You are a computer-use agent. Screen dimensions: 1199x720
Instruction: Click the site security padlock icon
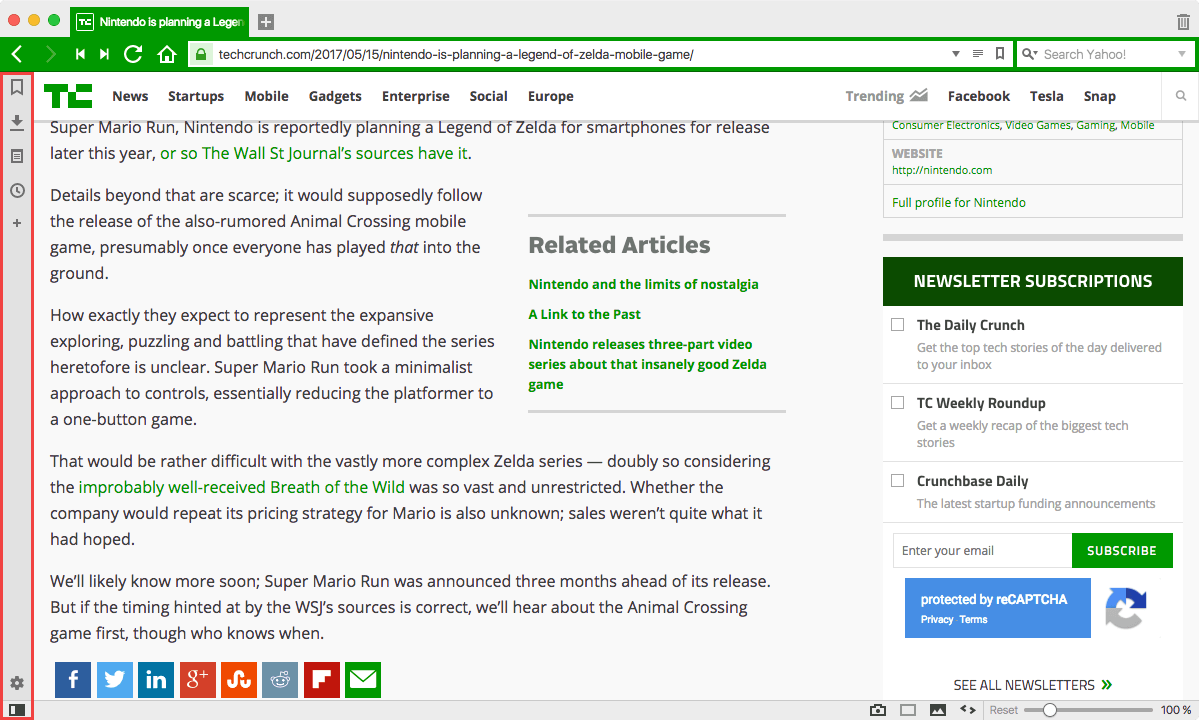[x=201, y=54]
